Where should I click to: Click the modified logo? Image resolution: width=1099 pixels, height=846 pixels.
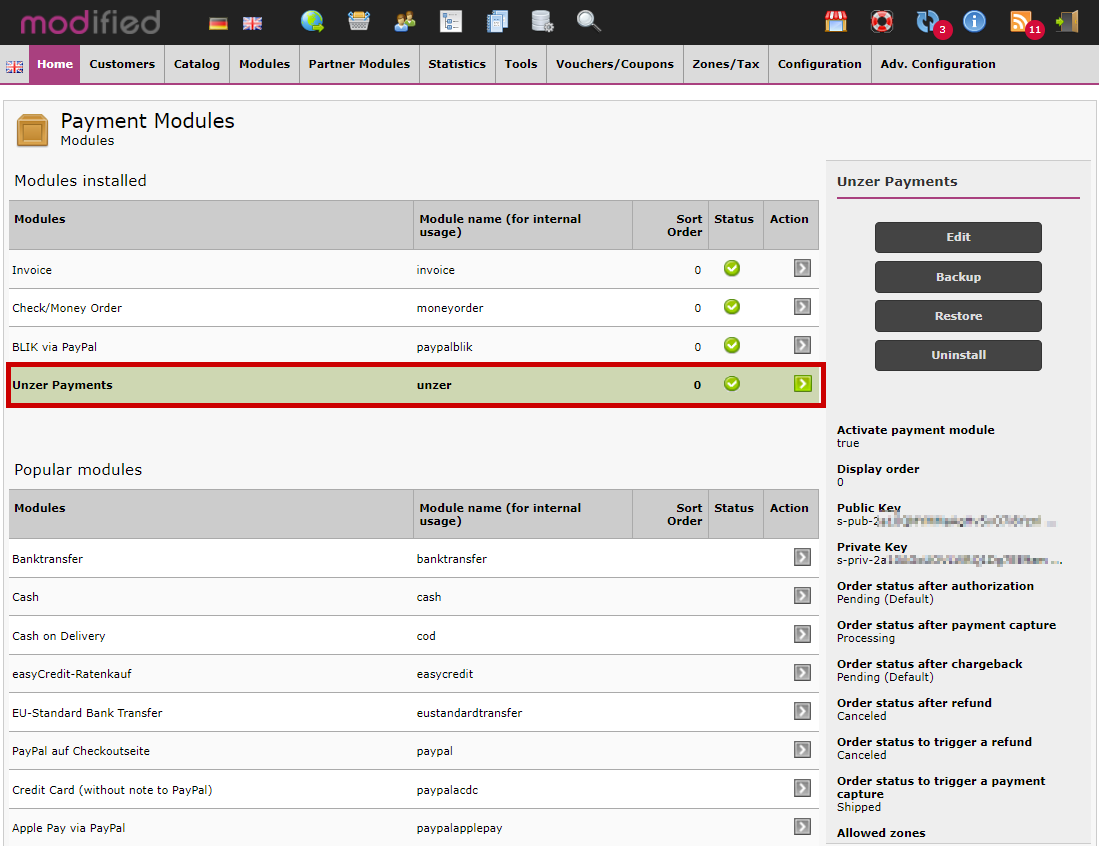[x=90, y=22]
